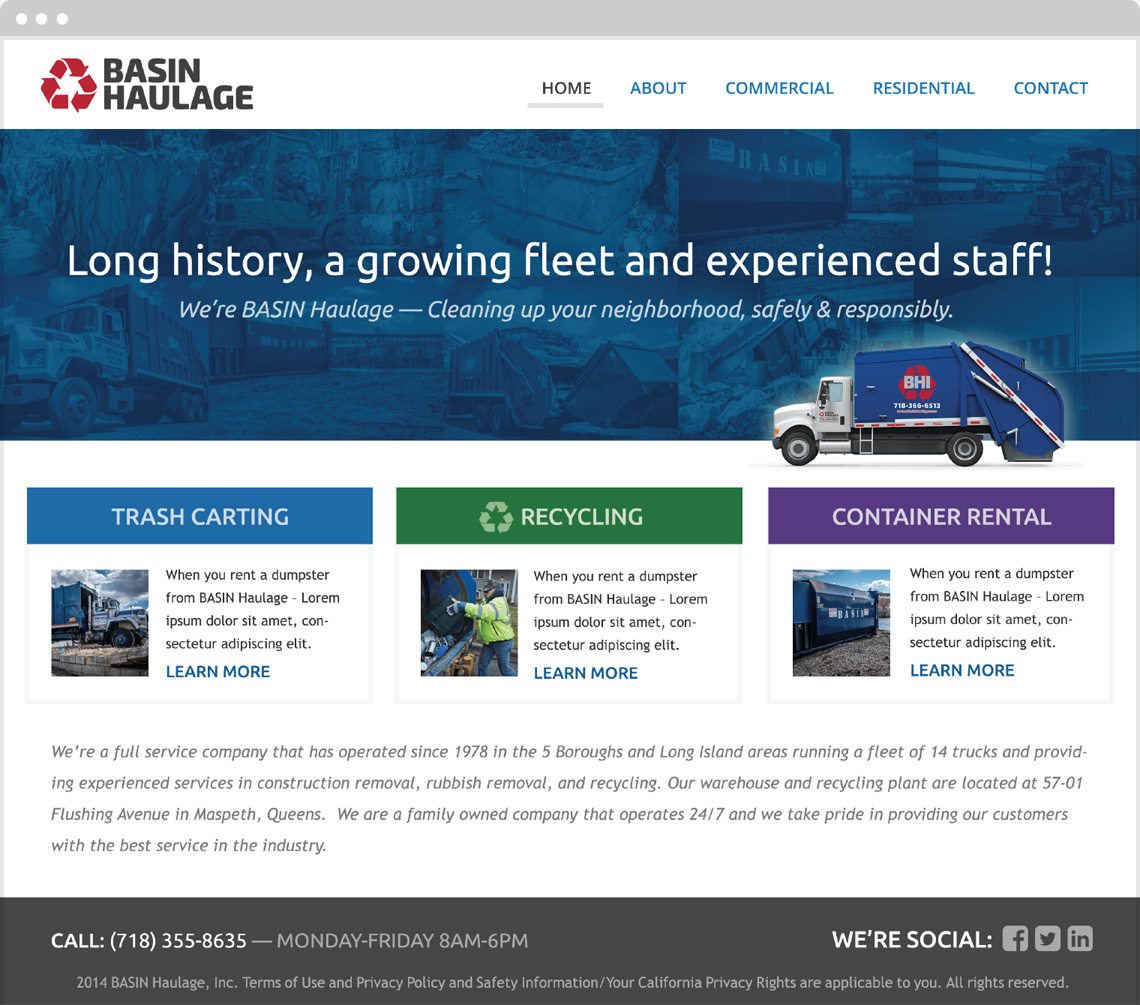The height and width of the screenshot is (1005, 1140).
Task: Open the Trash Carting truck thumbnail
Action: pyautogui.click(x=100, y=623)
